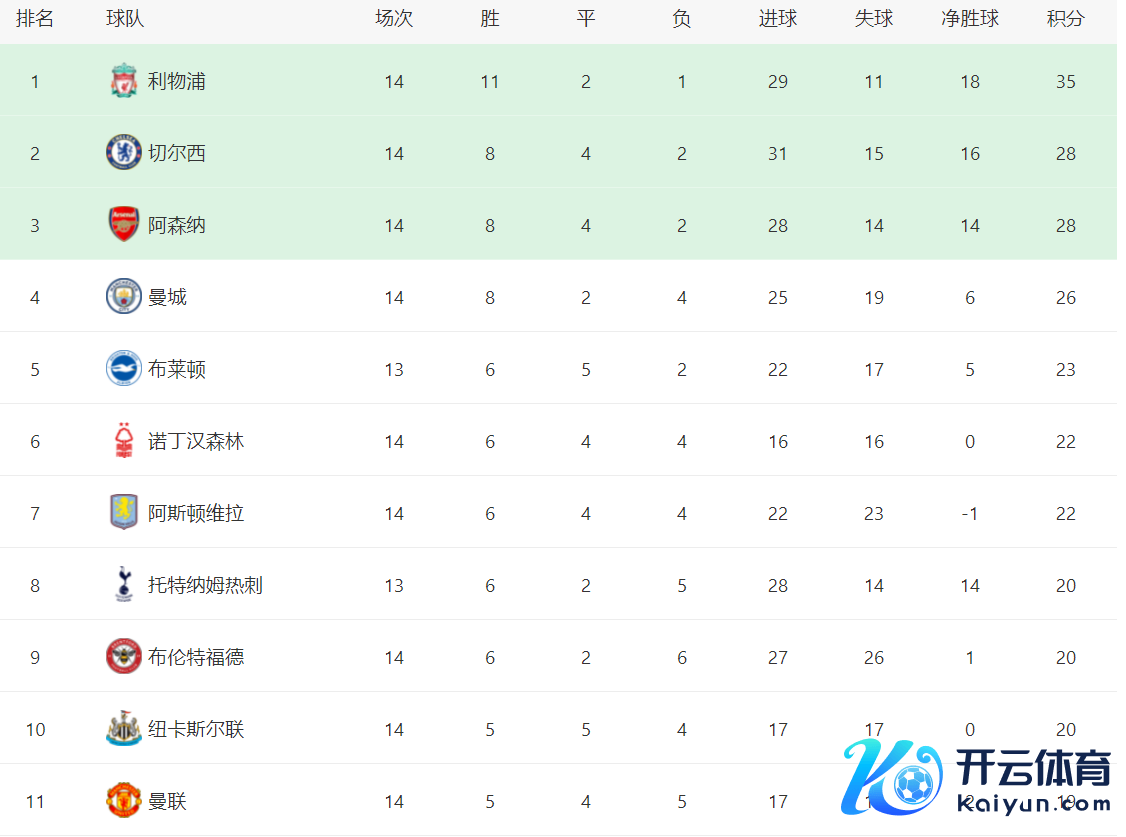Select the 布伦特福德 team name
The width and height of the screenshot is (1126, 837).
[196, 658]
